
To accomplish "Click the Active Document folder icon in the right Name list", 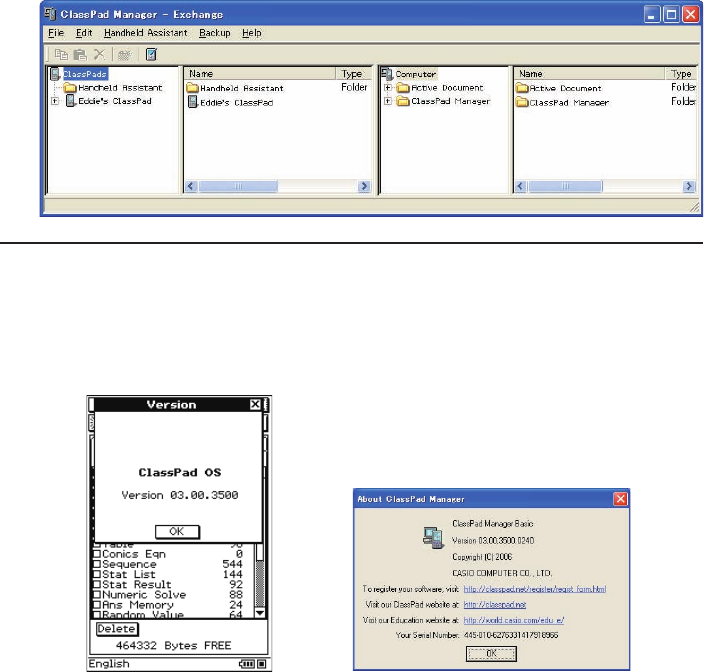I will 522,88.
